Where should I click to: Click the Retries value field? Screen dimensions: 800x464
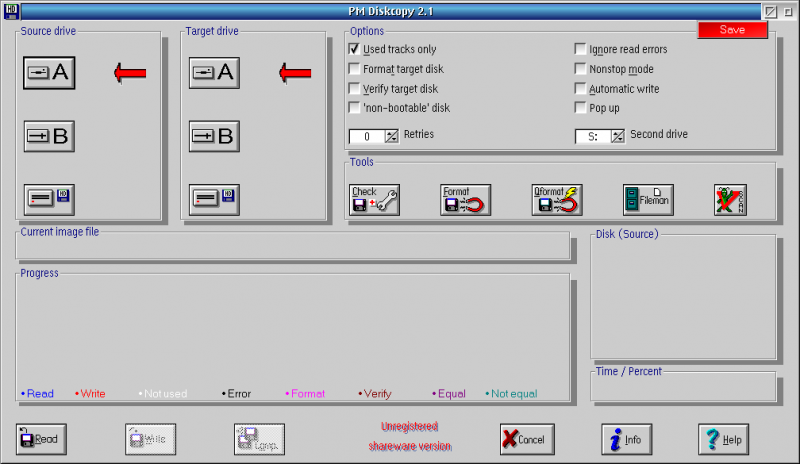367,136
